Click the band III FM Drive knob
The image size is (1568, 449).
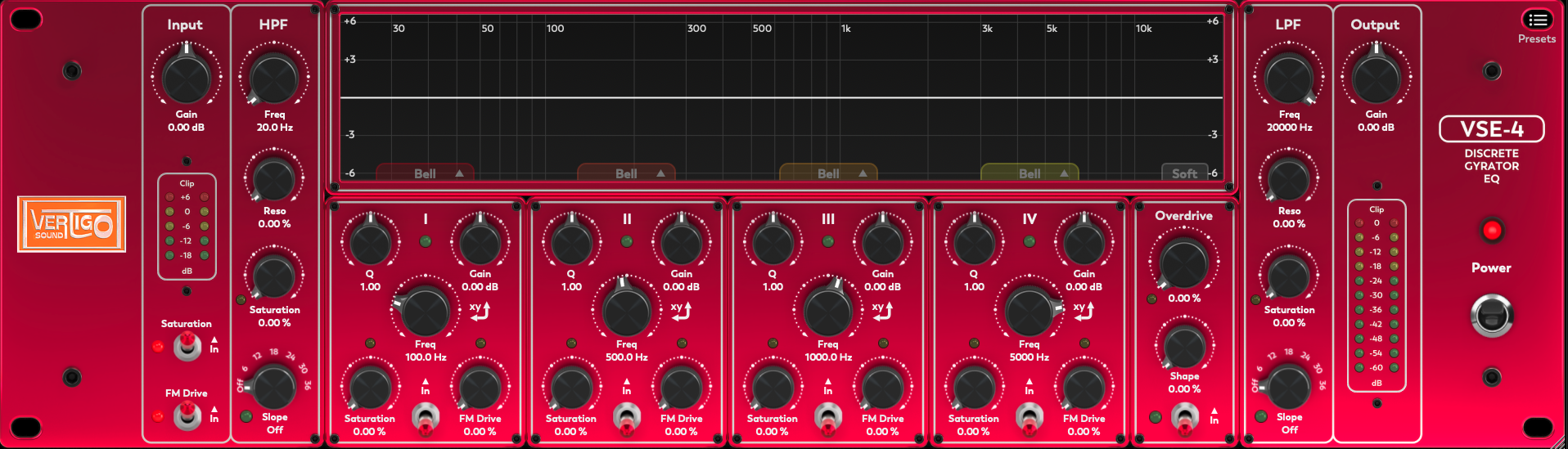pos(882,387)
